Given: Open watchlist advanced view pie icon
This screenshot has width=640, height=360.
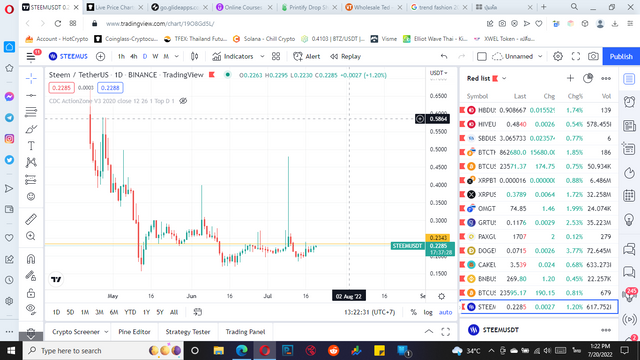Looking at the screenshot, I should point(588,78).
